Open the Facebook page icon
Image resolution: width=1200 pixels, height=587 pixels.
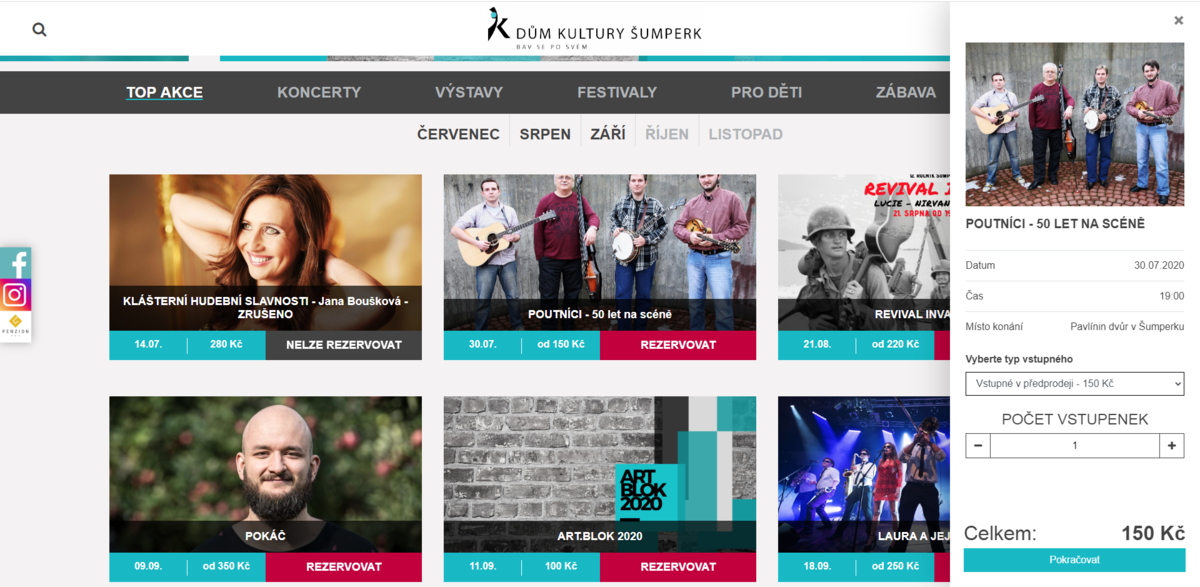15,263
